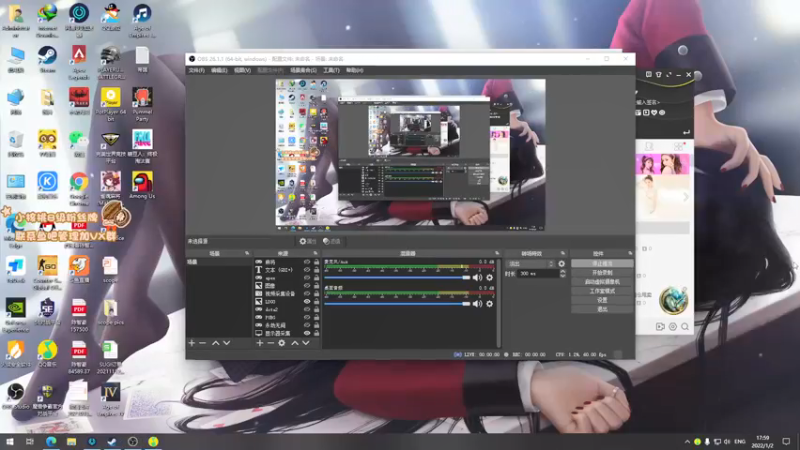Screen dimensions: 800x450
Task: Toggle visibility of 图像 source
Action: click(x=307, y=286)
